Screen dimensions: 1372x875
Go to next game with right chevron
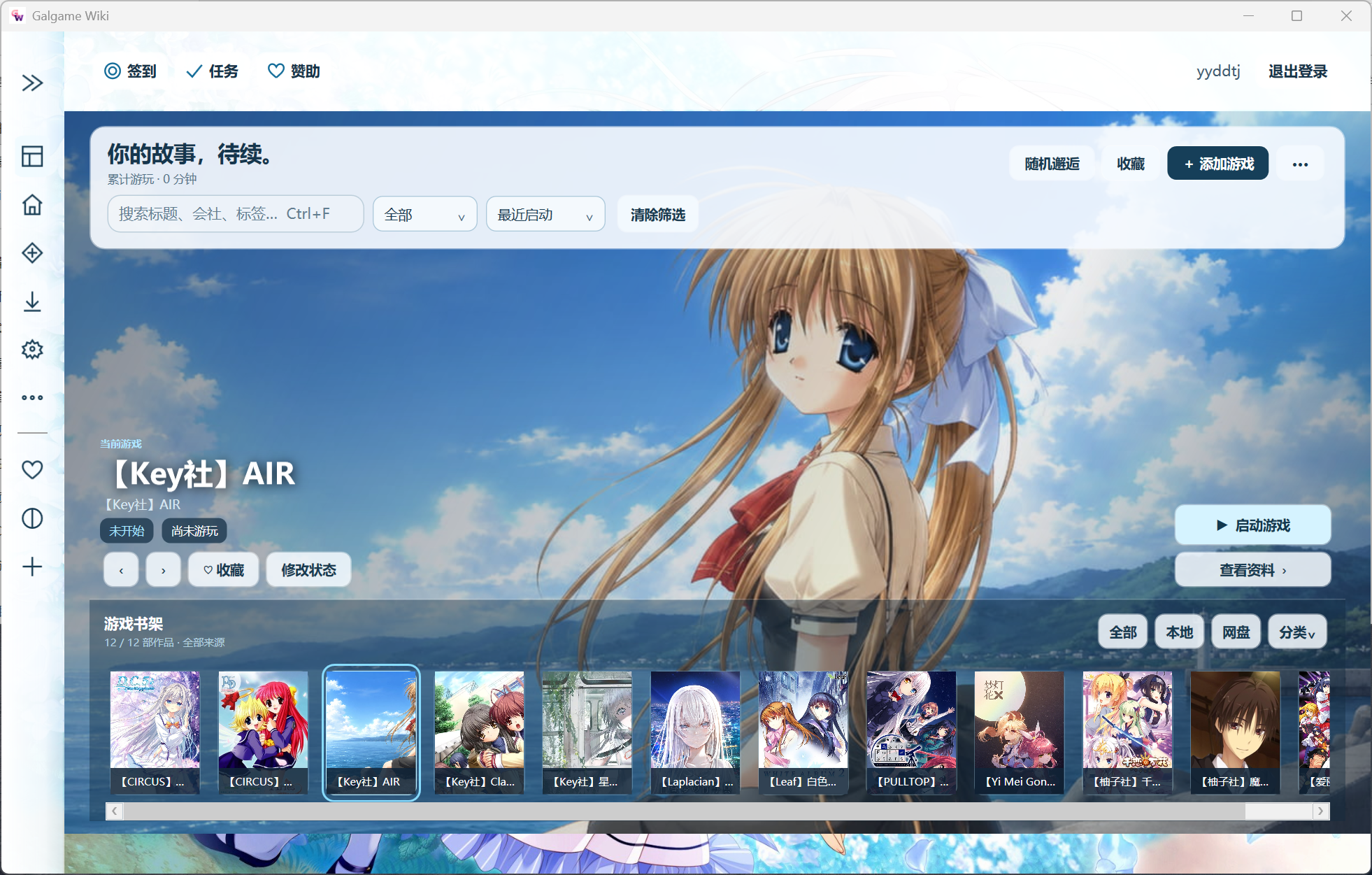(x=163, y=570)
